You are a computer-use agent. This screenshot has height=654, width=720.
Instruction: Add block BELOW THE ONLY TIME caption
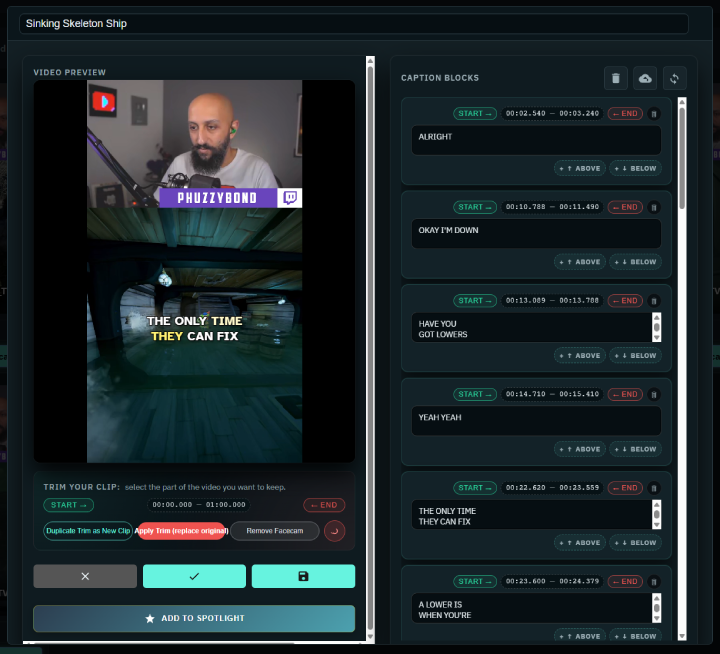(636, 543)
